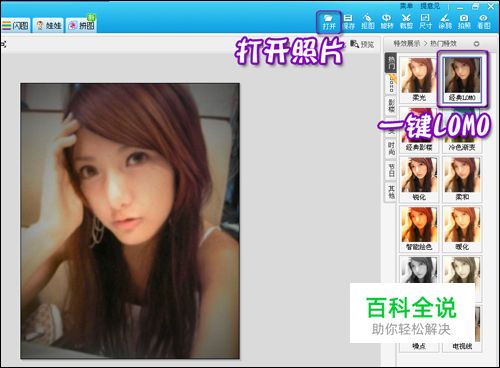Select the 影楼 effects side tab
The width and height of the screenshot is (500, 368).
pos(391,105)
